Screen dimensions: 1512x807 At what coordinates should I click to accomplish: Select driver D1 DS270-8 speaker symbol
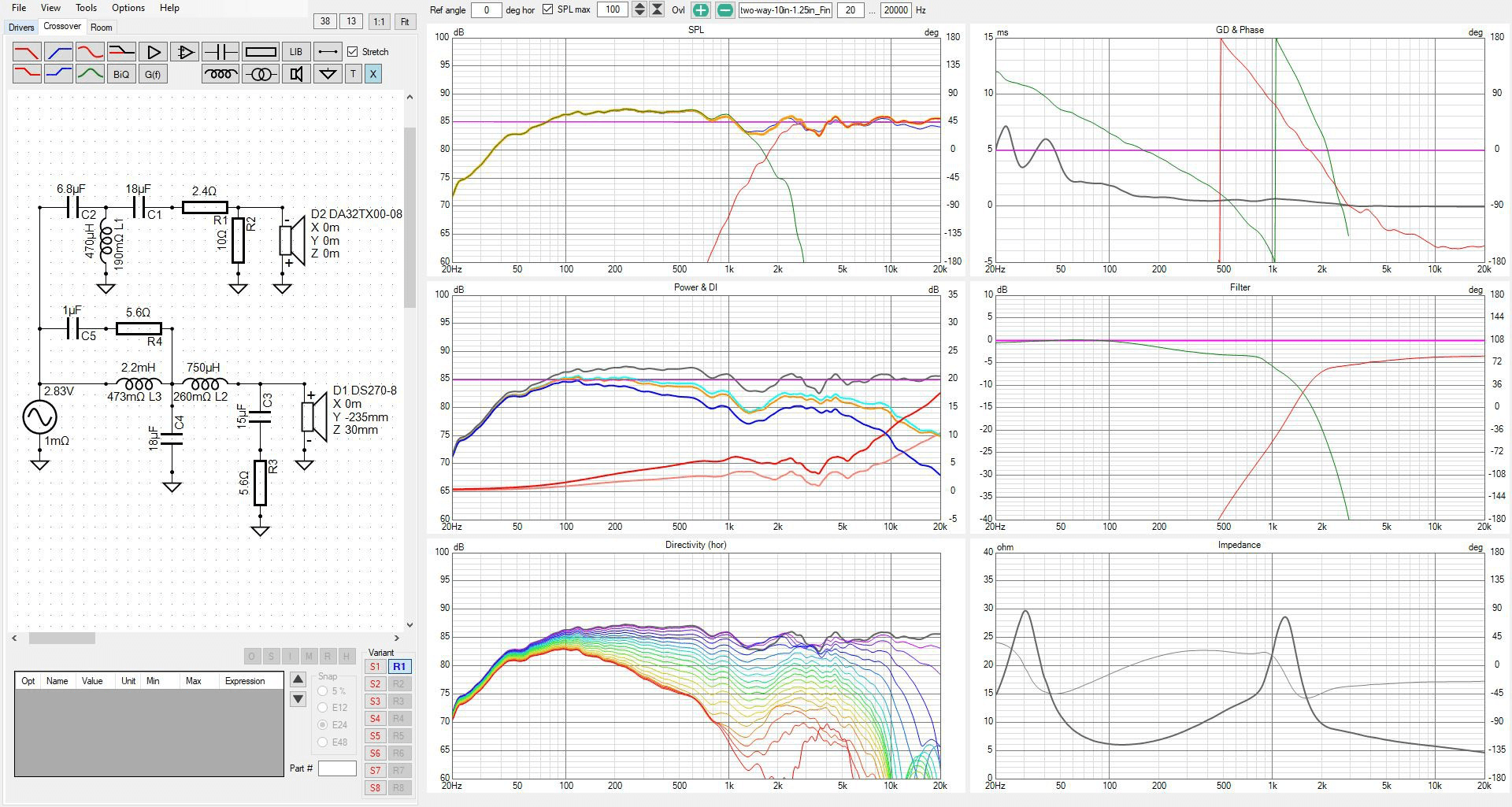pos(313,416)
